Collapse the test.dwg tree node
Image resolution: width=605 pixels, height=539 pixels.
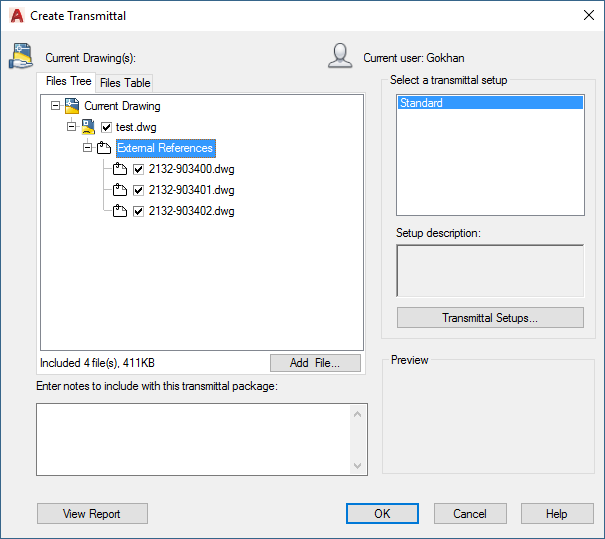(x=71, y=127)
